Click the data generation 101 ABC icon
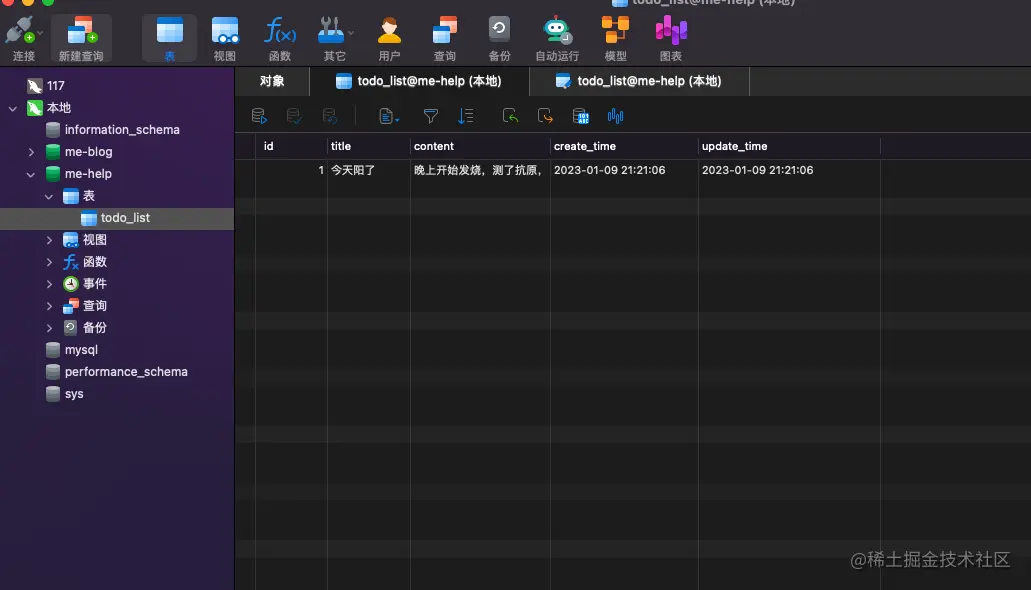1031x590 pixels. pyautogui.click(x=581, y=116)
